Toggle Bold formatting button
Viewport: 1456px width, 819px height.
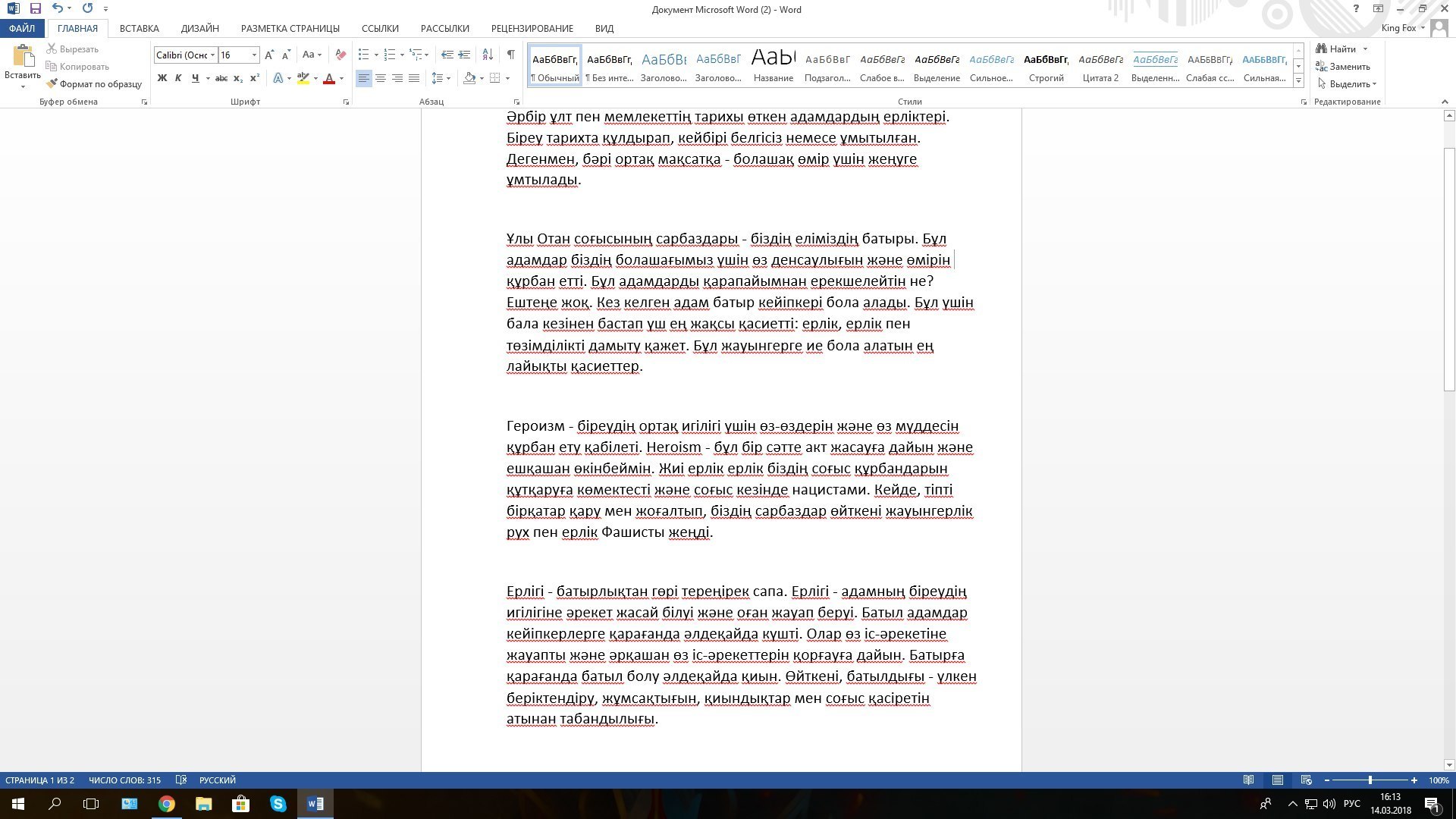click(162, 78)
